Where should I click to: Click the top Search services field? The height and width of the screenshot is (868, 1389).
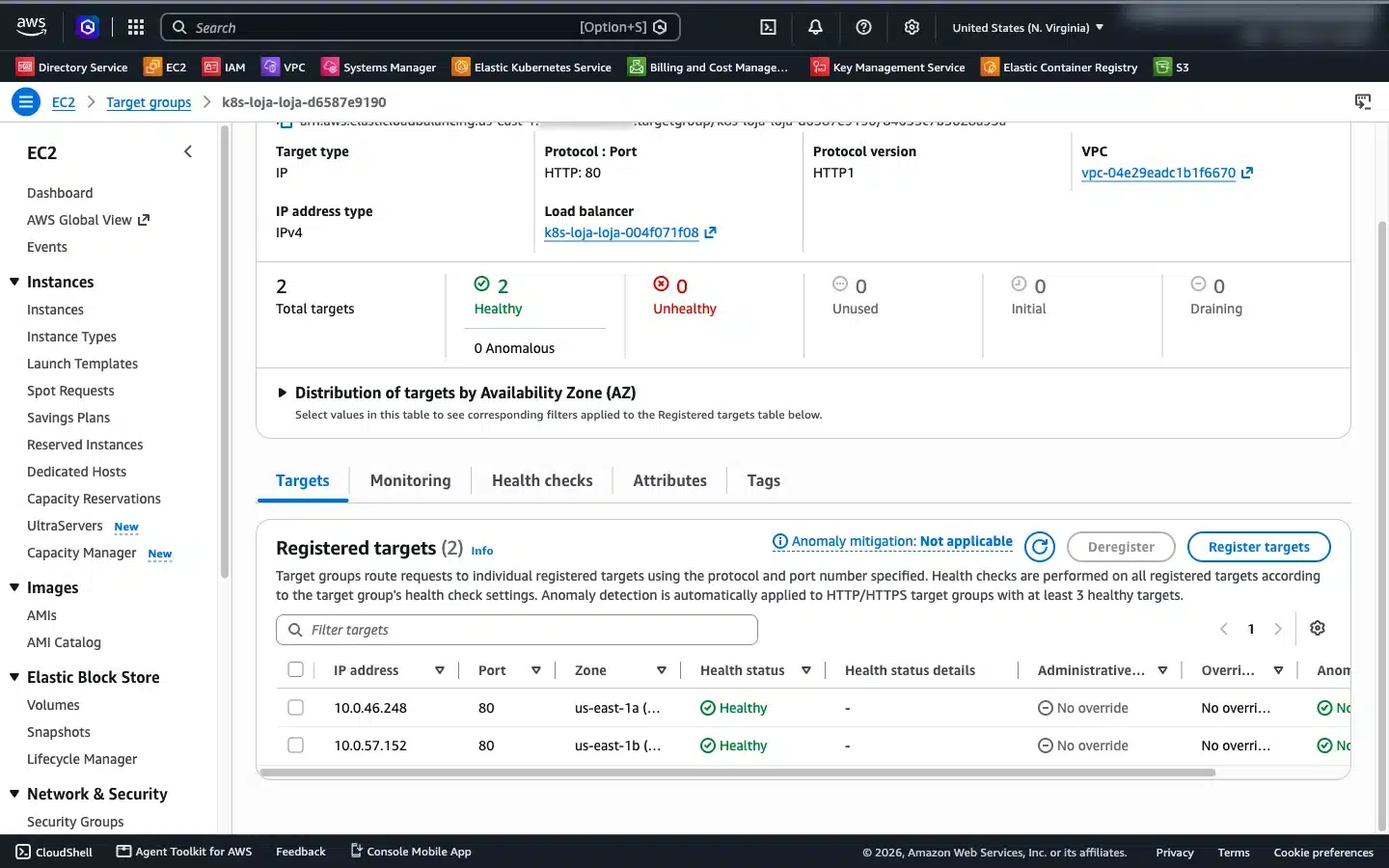[x=421, y=27]
